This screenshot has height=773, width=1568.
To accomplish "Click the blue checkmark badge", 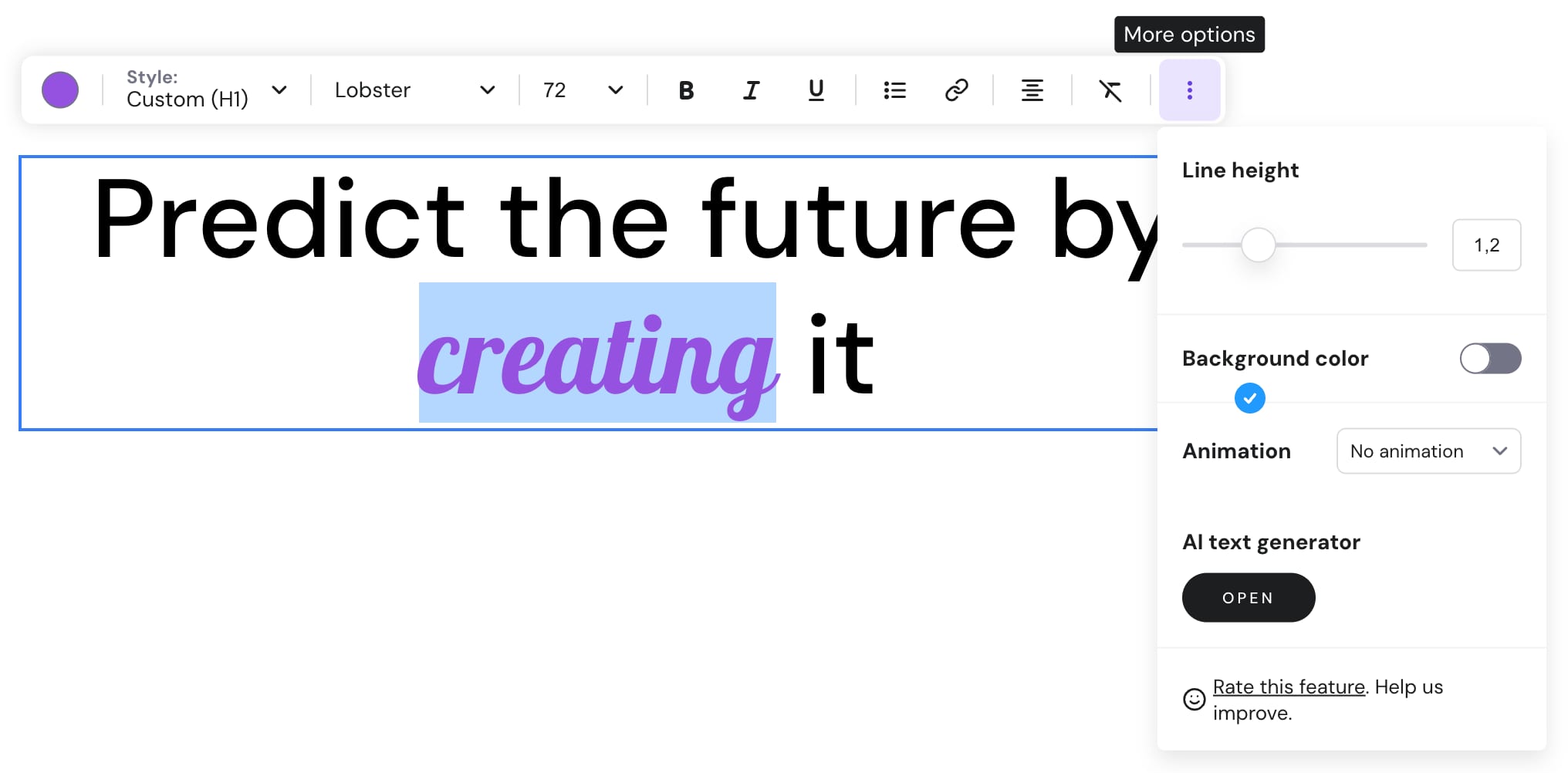I will [x=1250, y=398].
